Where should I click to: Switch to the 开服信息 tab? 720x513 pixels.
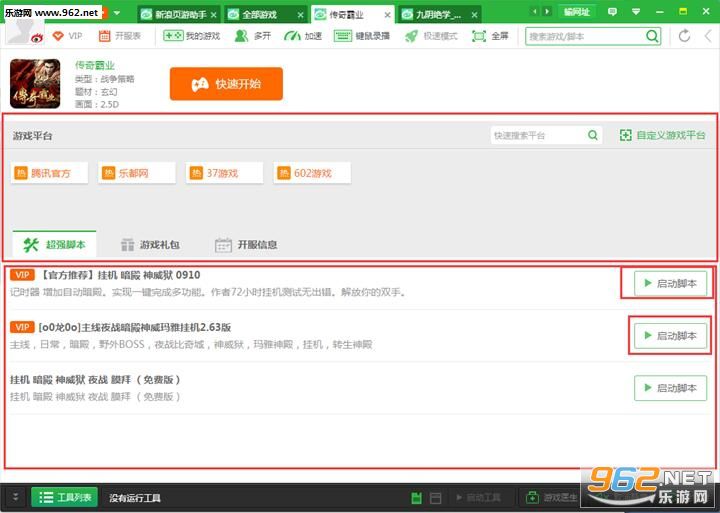point(247,245)
